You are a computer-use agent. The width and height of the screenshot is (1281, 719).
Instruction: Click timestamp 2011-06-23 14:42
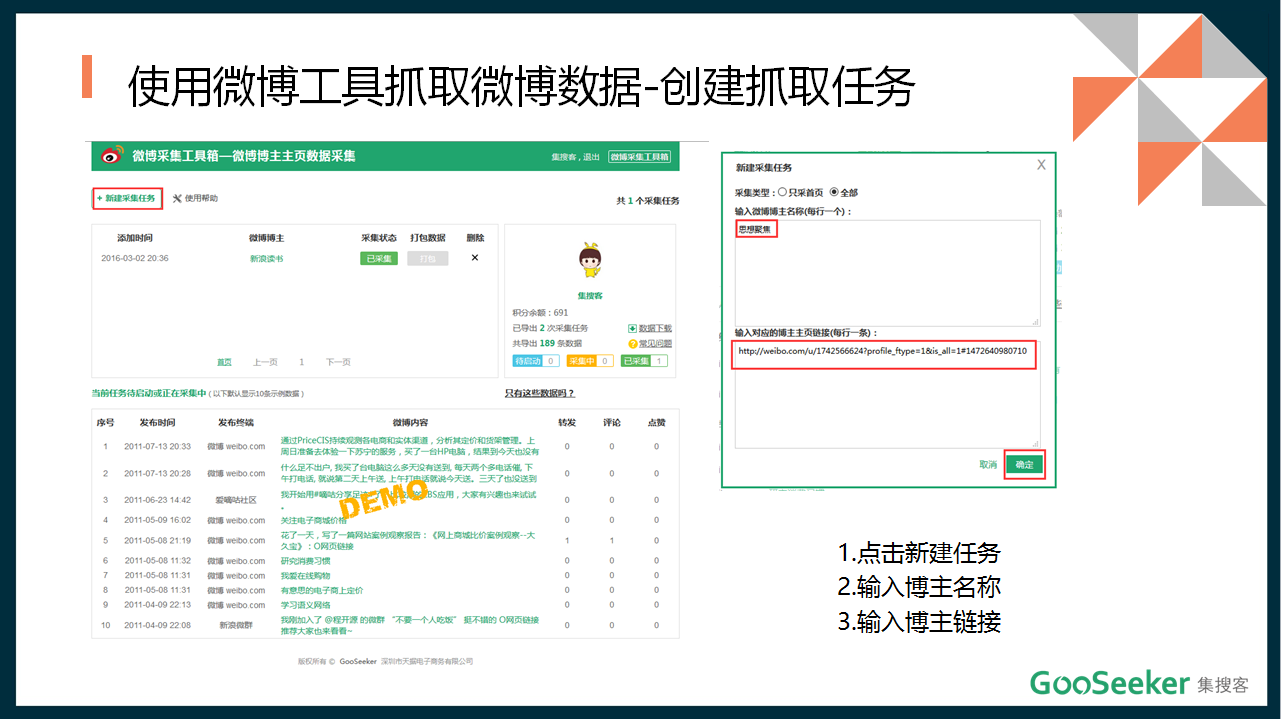pyautogui.click(x=157, y=500)
